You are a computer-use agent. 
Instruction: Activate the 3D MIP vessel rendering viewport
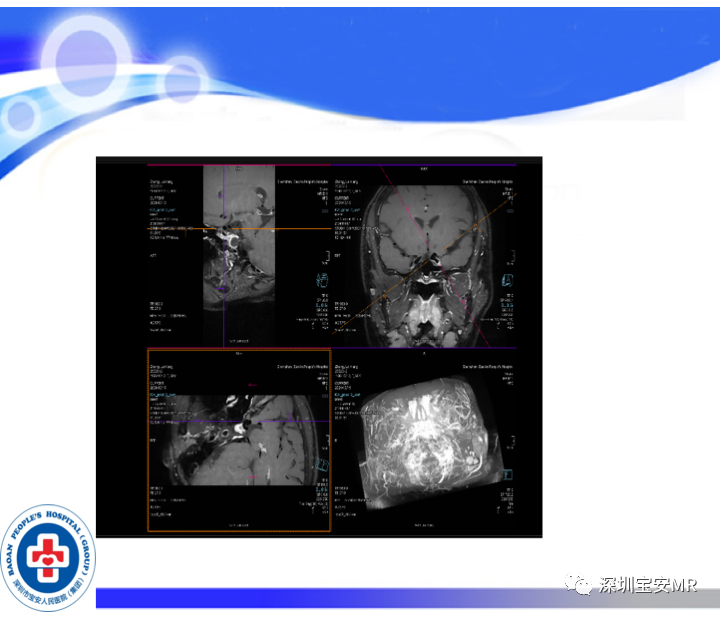coord(424,440)
